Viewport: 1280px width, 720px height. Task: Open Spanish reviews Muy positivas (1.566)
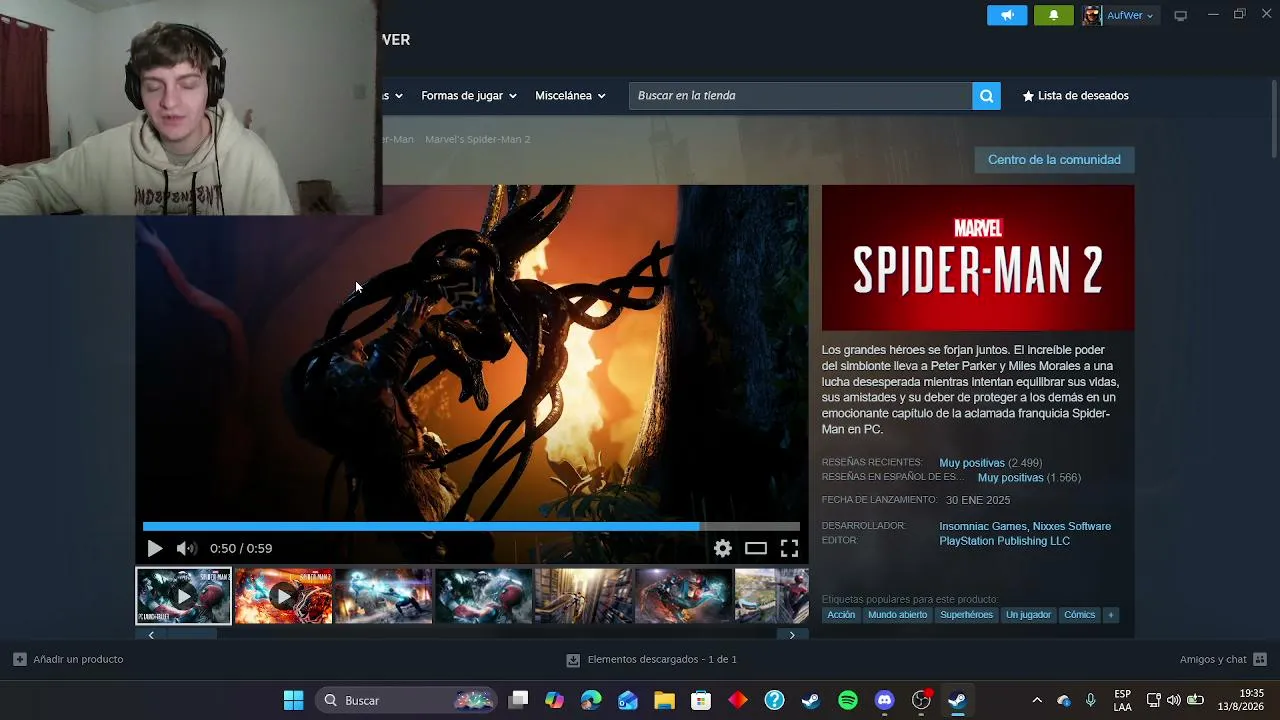point(1029,478)
